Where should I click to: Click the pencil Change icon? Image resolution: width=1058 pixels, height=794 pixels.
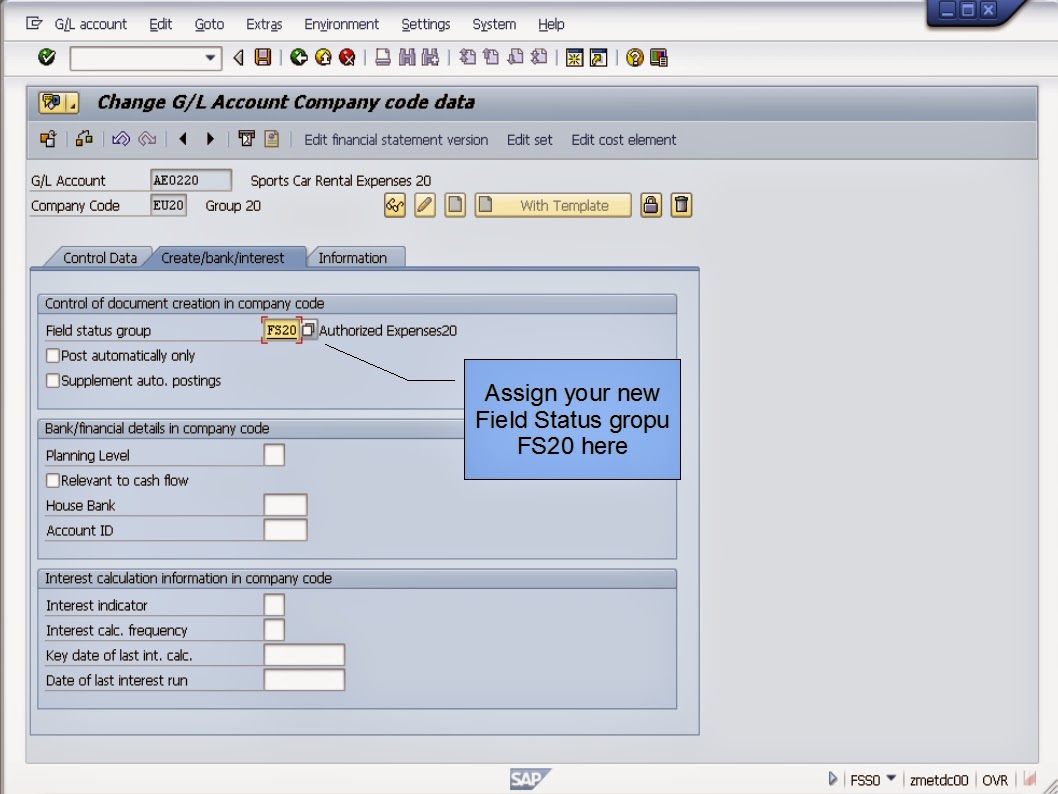[422, 205]
